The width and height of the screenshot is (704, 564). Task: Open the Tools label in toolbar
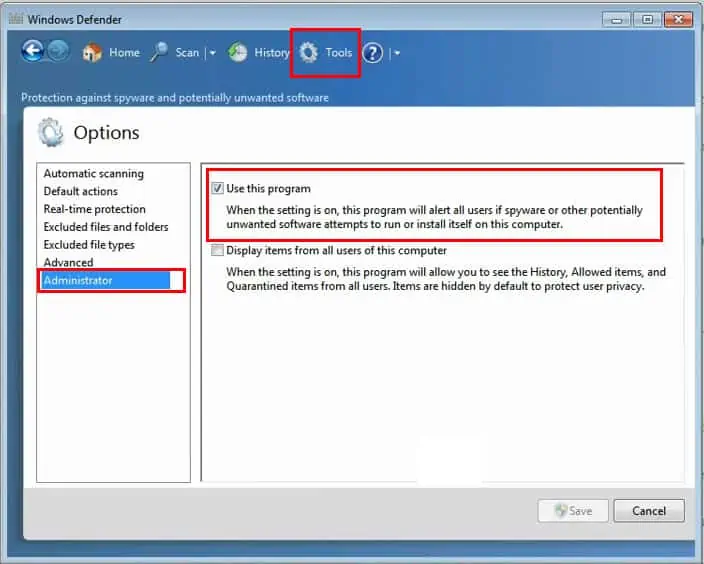339,53
